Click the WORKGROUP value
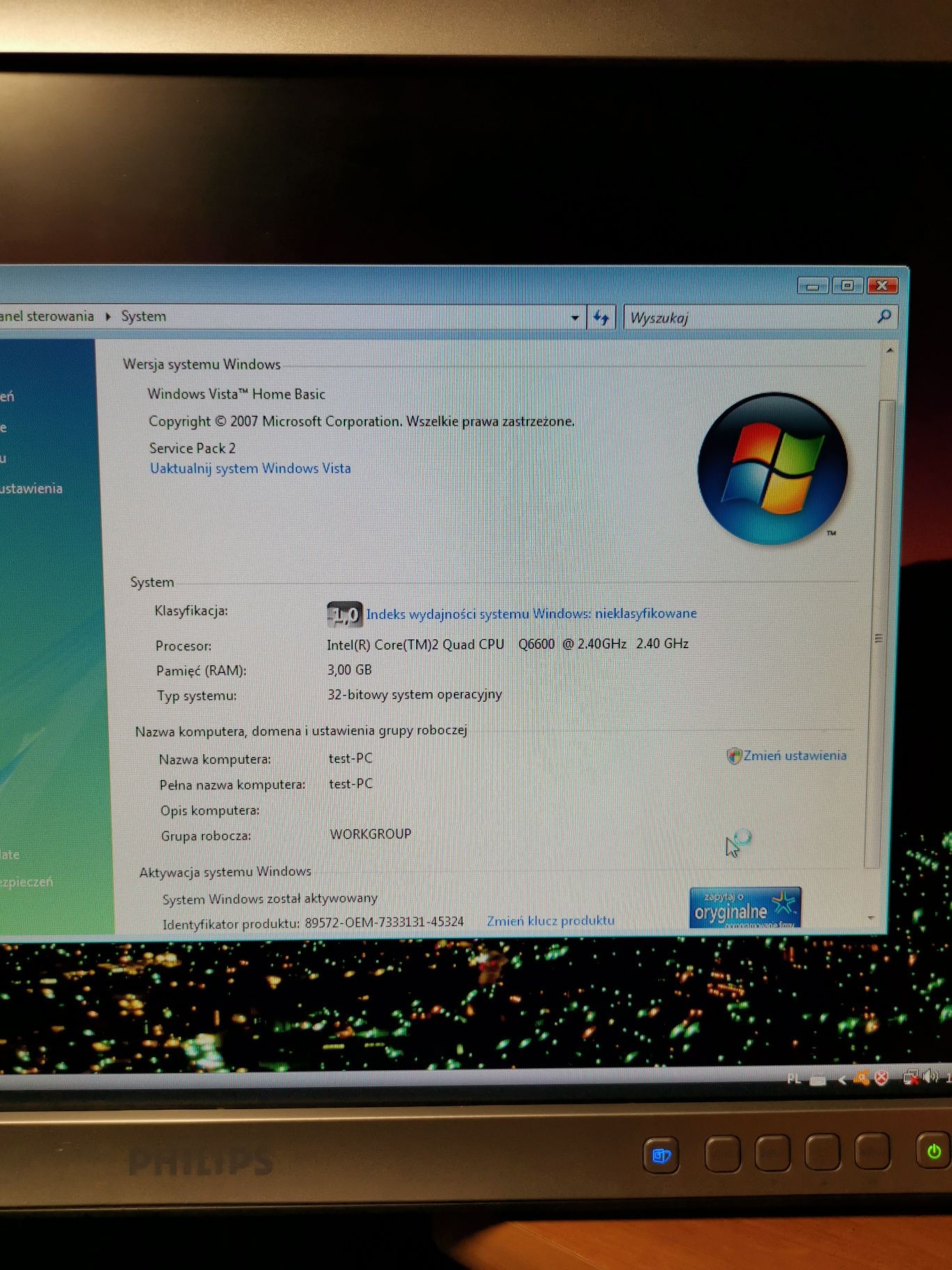952x1270 pixels. coord(370,834)
